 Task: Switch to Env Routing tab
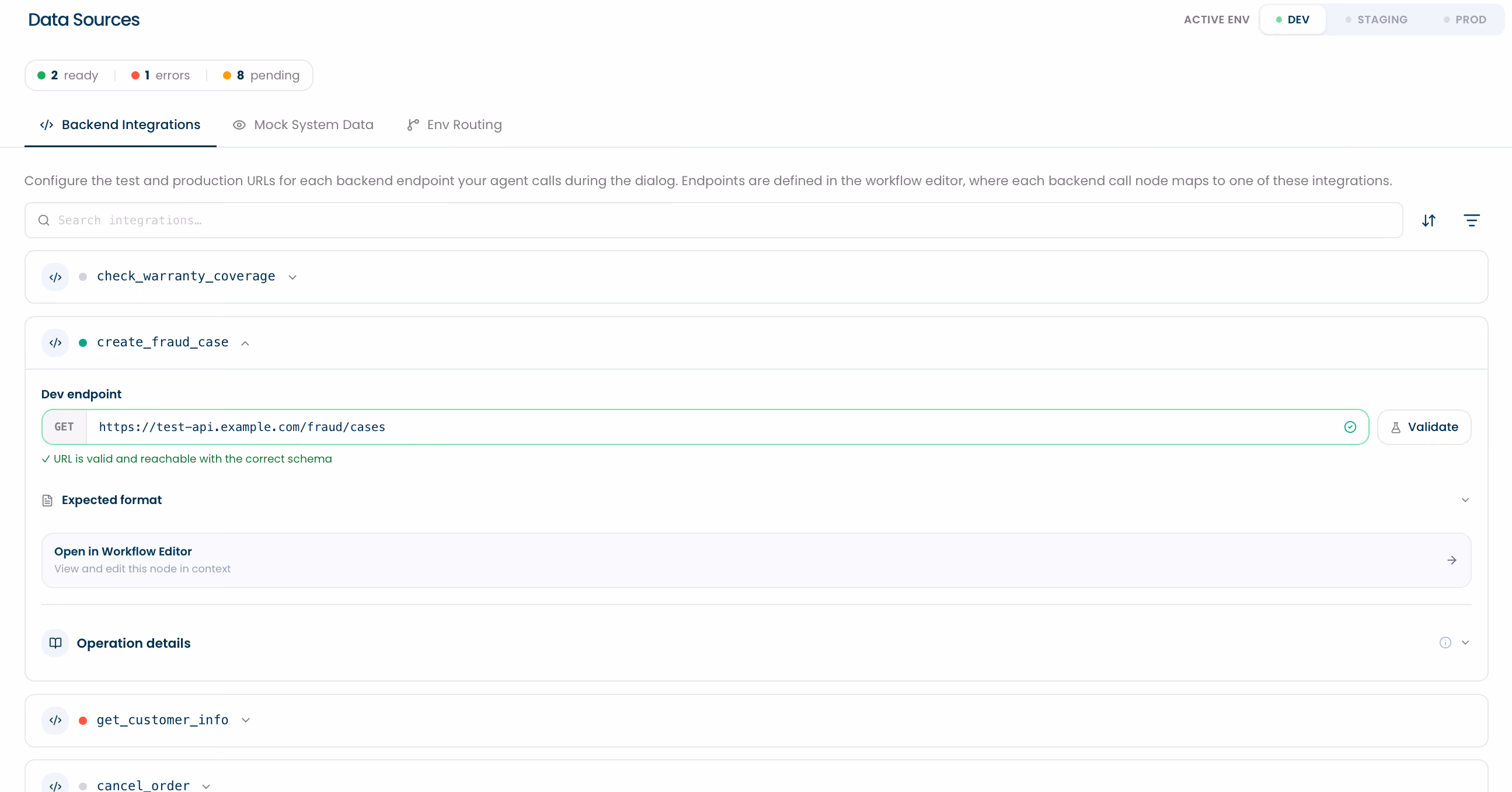pos(454,124)
